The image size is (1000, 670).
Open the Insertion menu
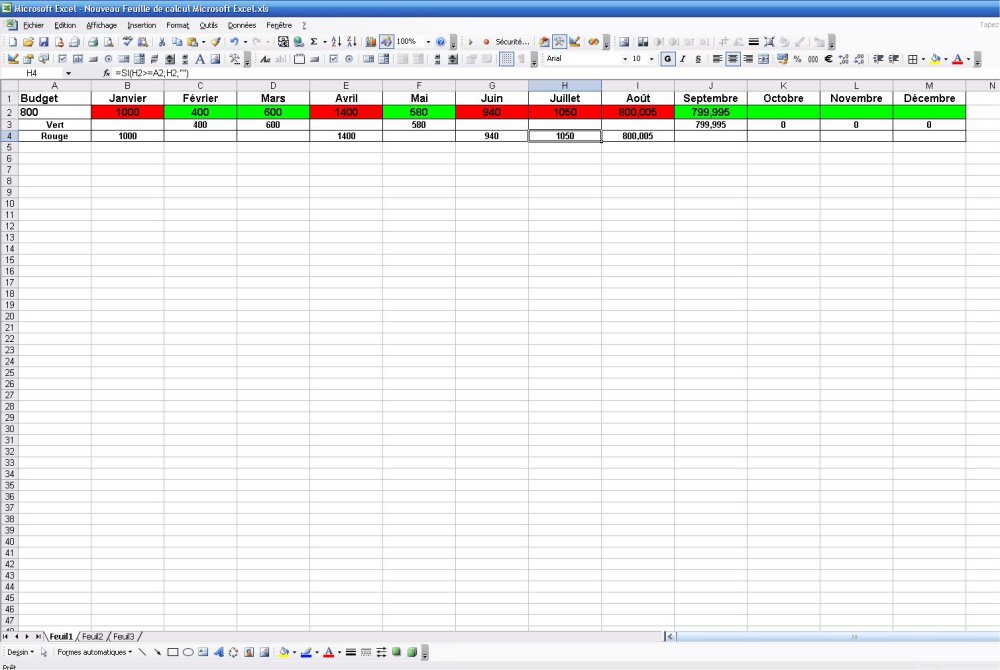point(141,25)
